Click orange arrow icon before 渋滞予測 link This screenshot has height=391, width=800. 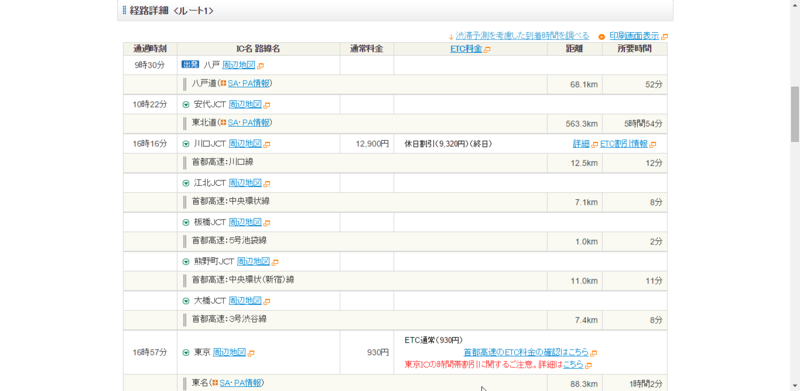(451, 37)
